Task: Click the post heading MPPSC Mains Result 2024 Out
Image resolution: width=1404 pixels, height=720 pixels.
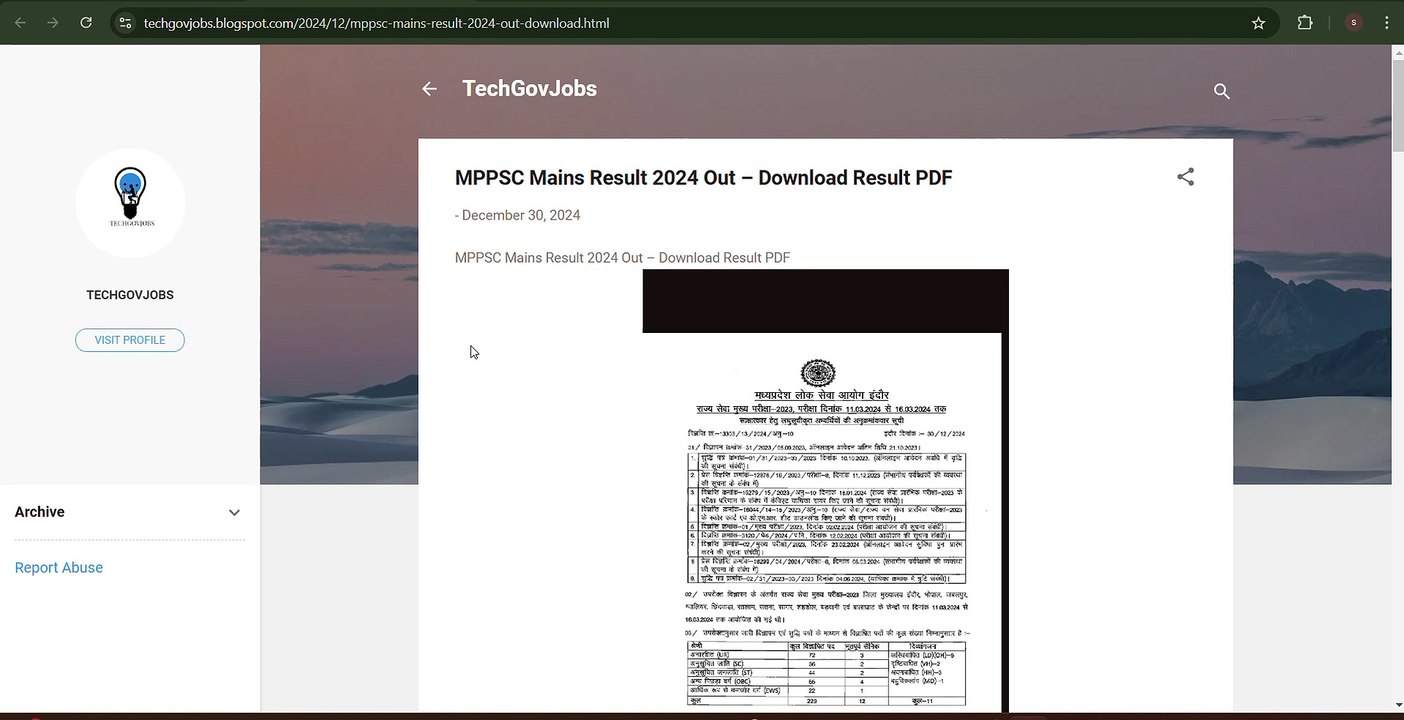Action: tap(703, 178)
